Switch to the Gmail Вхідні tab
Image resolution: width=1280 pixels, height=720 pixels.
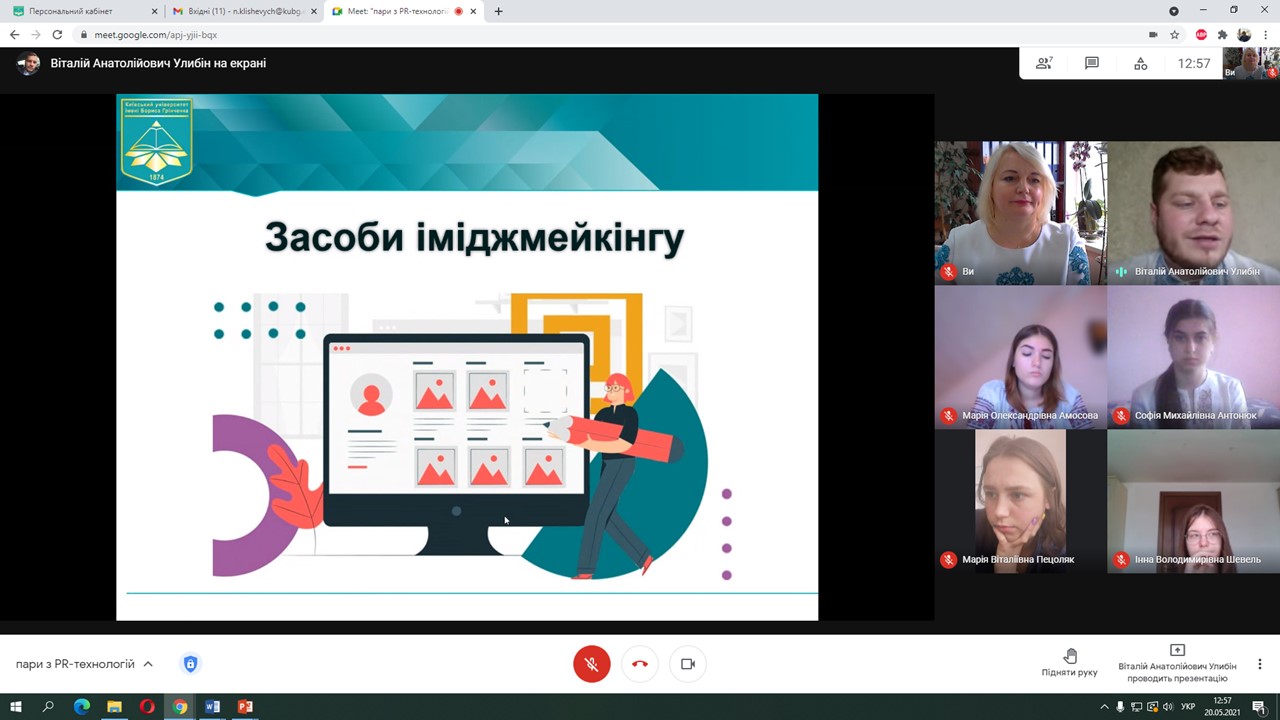240,11
